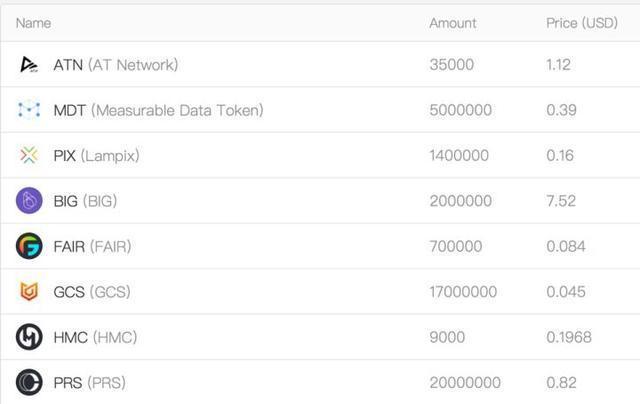Open the PIX (Lampix) token name
Image resolution: width=640 pixels, height=404 pixels.
click(x=96, y=156)
